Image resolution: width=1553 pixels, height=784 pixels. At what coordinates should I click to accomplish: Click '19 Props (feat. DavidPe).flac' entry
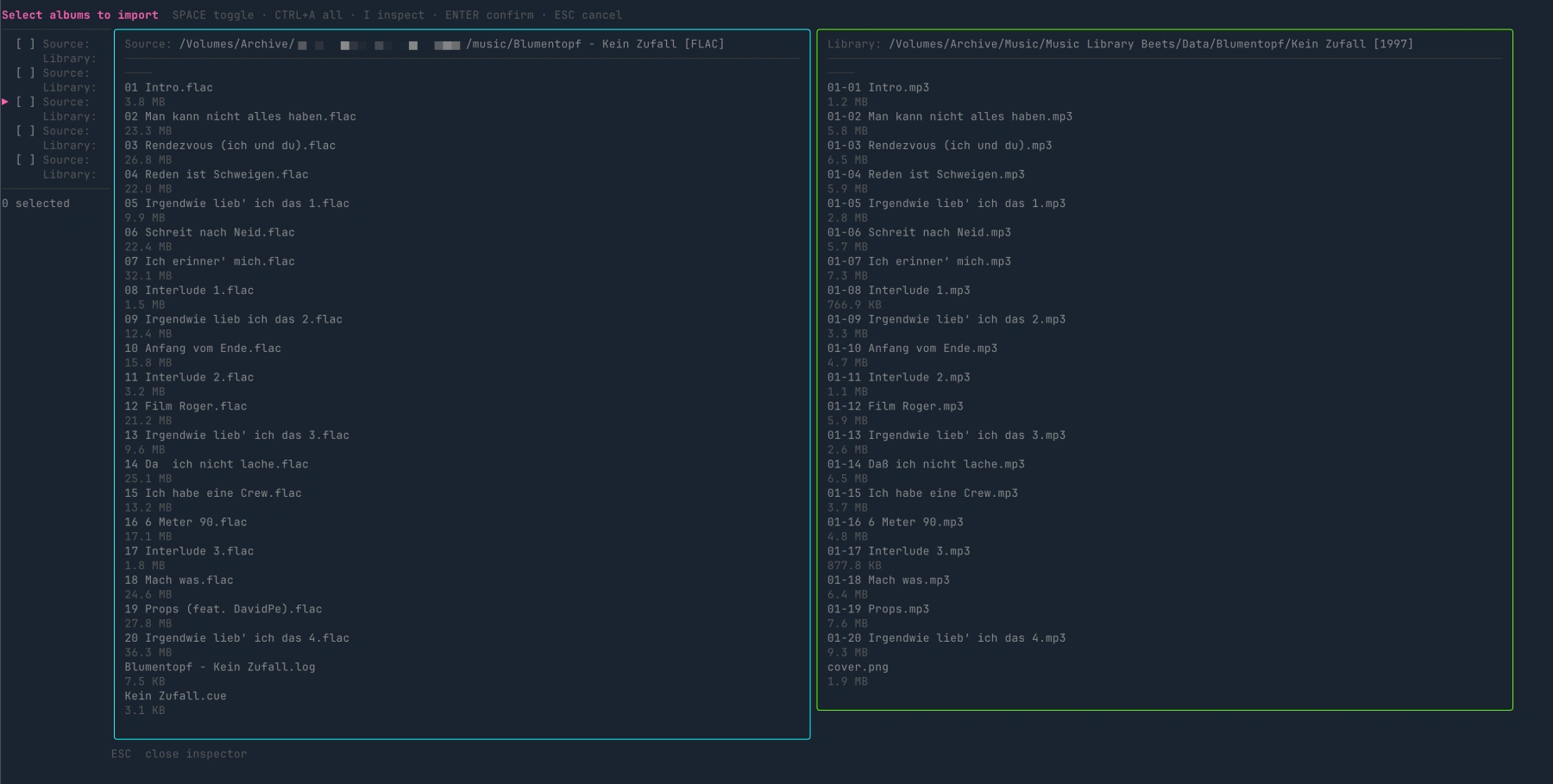(223, 609)
